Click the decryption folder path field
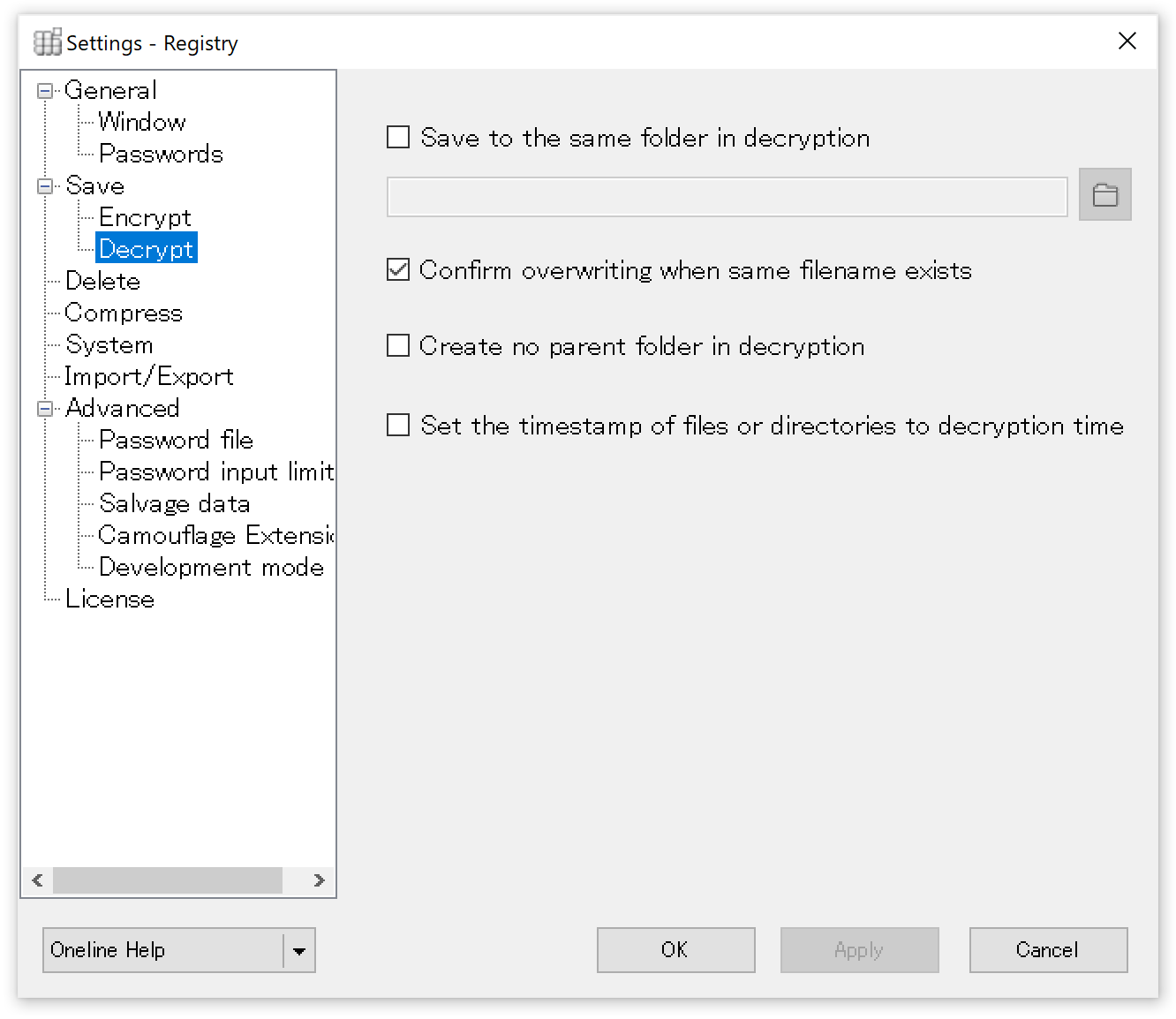The height and width of the screenshot is (1019, 1176). pos(727,197)
